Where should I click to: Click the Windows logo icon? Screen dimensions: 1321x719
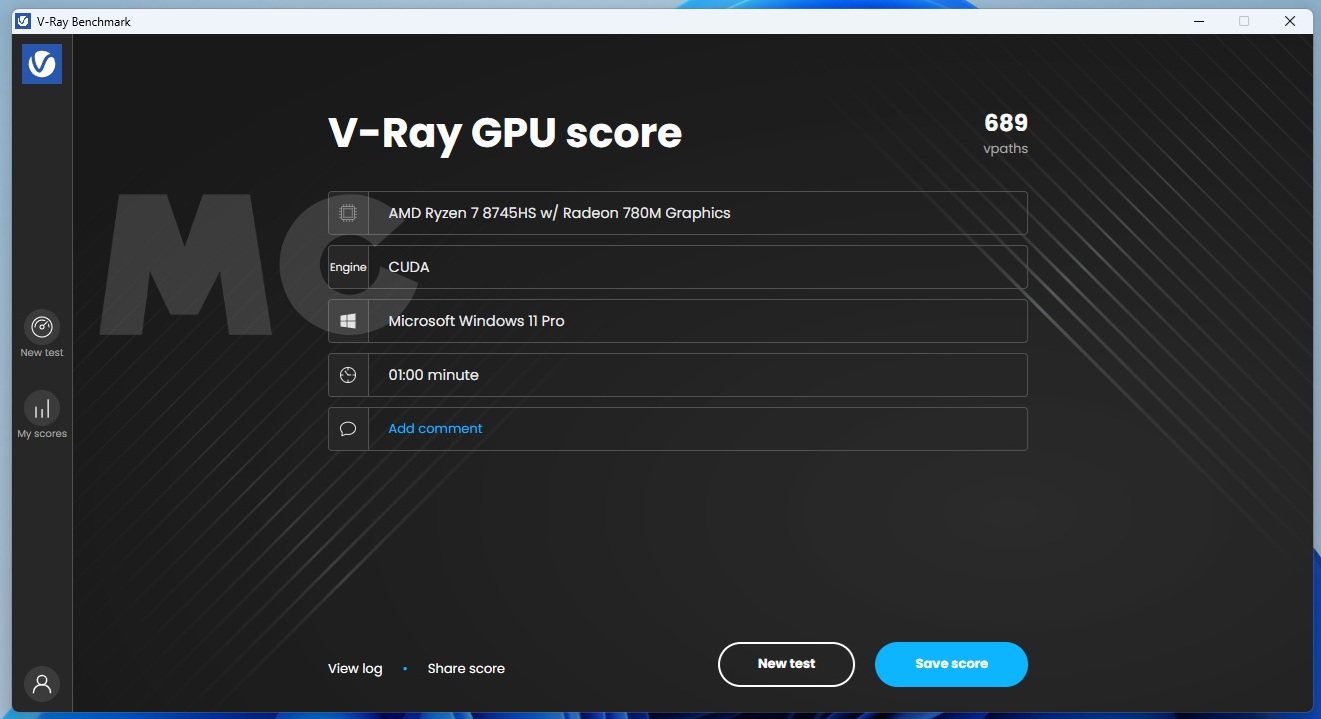tap(348, 321)
